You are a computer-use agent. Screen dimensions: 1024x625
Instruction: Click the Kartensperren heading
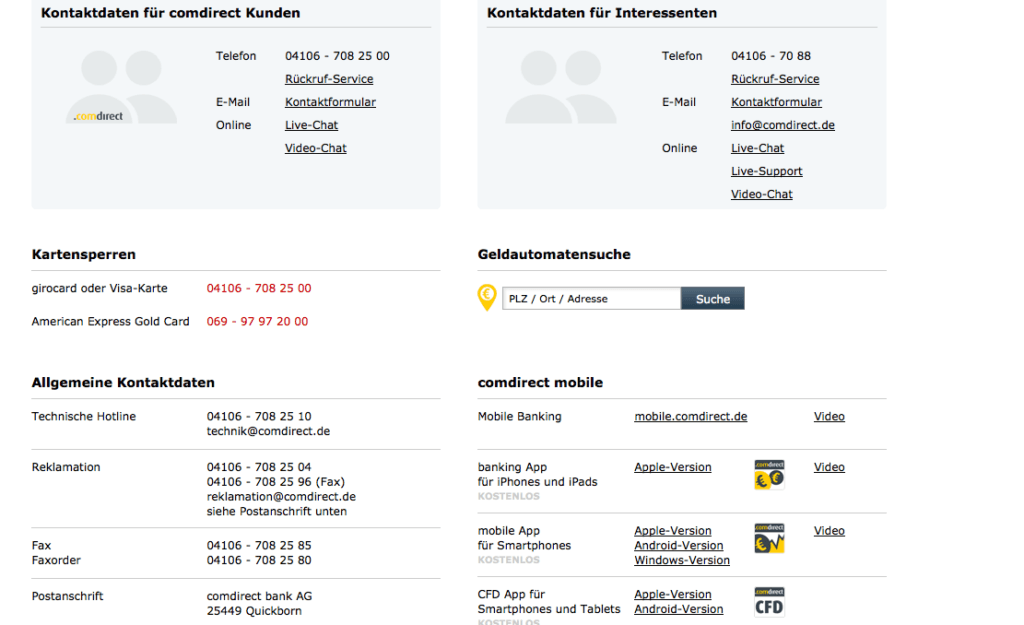pyautogui.click(x=84, y=255)
